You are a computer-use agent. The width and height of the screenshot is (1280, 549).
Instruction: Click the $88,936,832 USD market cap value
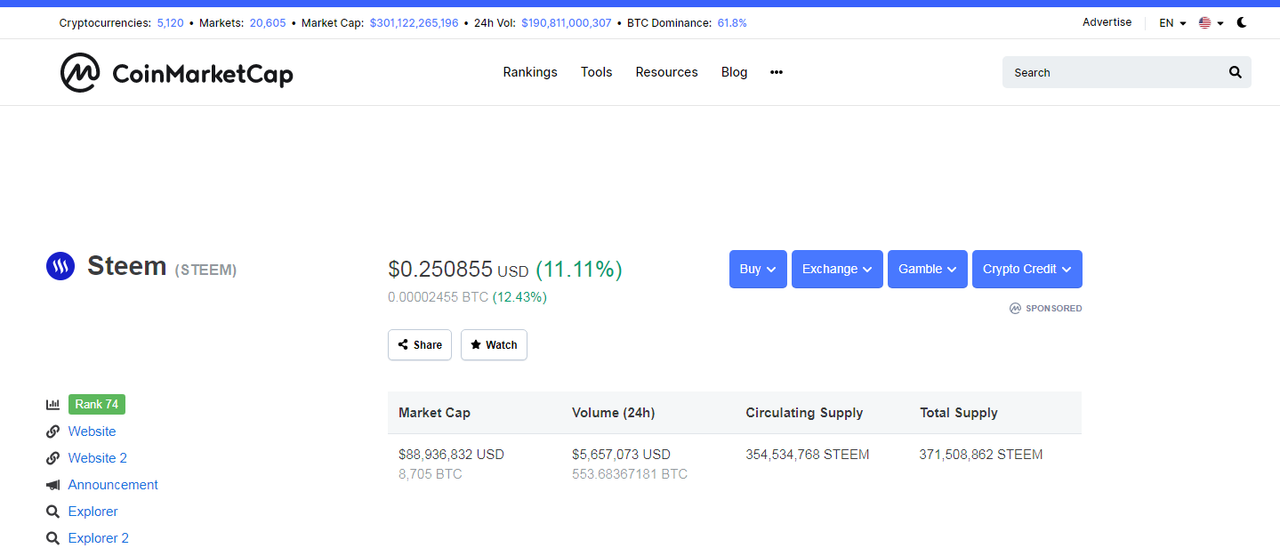451,454
